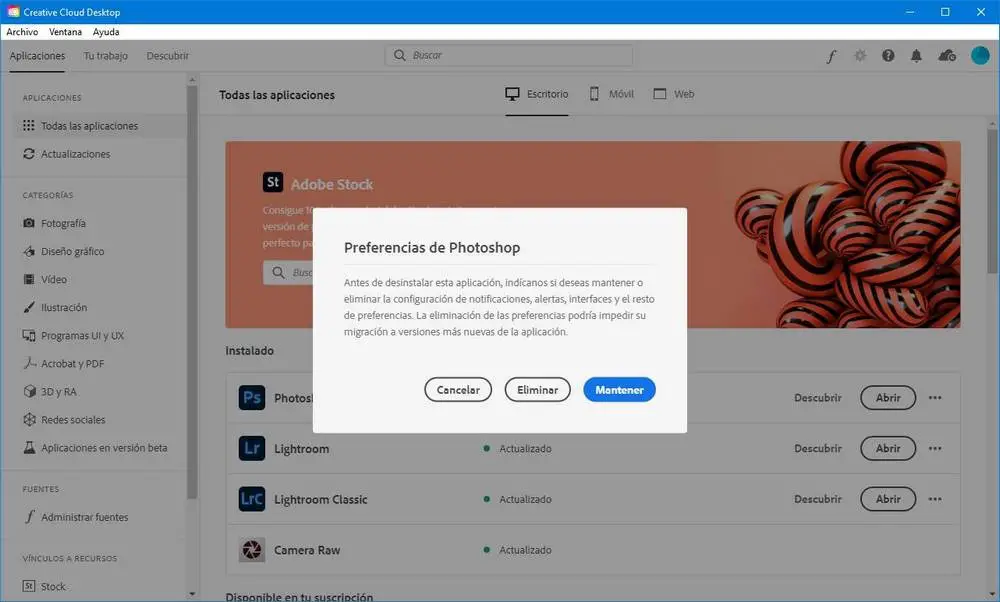The image size is (1000, 602).
Task: Open the Ventana menu
Action: click(65, 32)
